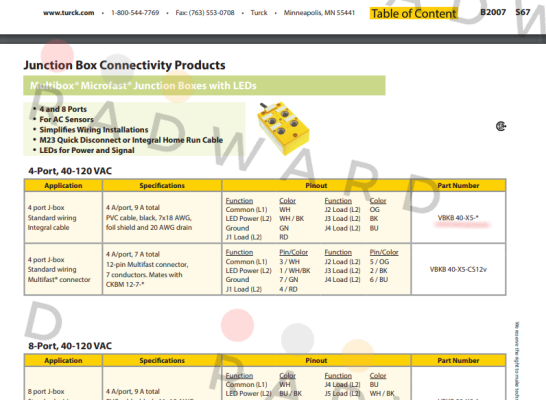Click the yellow junction box product image
Viewport: 546px width, 400px height.
(283, 128)
